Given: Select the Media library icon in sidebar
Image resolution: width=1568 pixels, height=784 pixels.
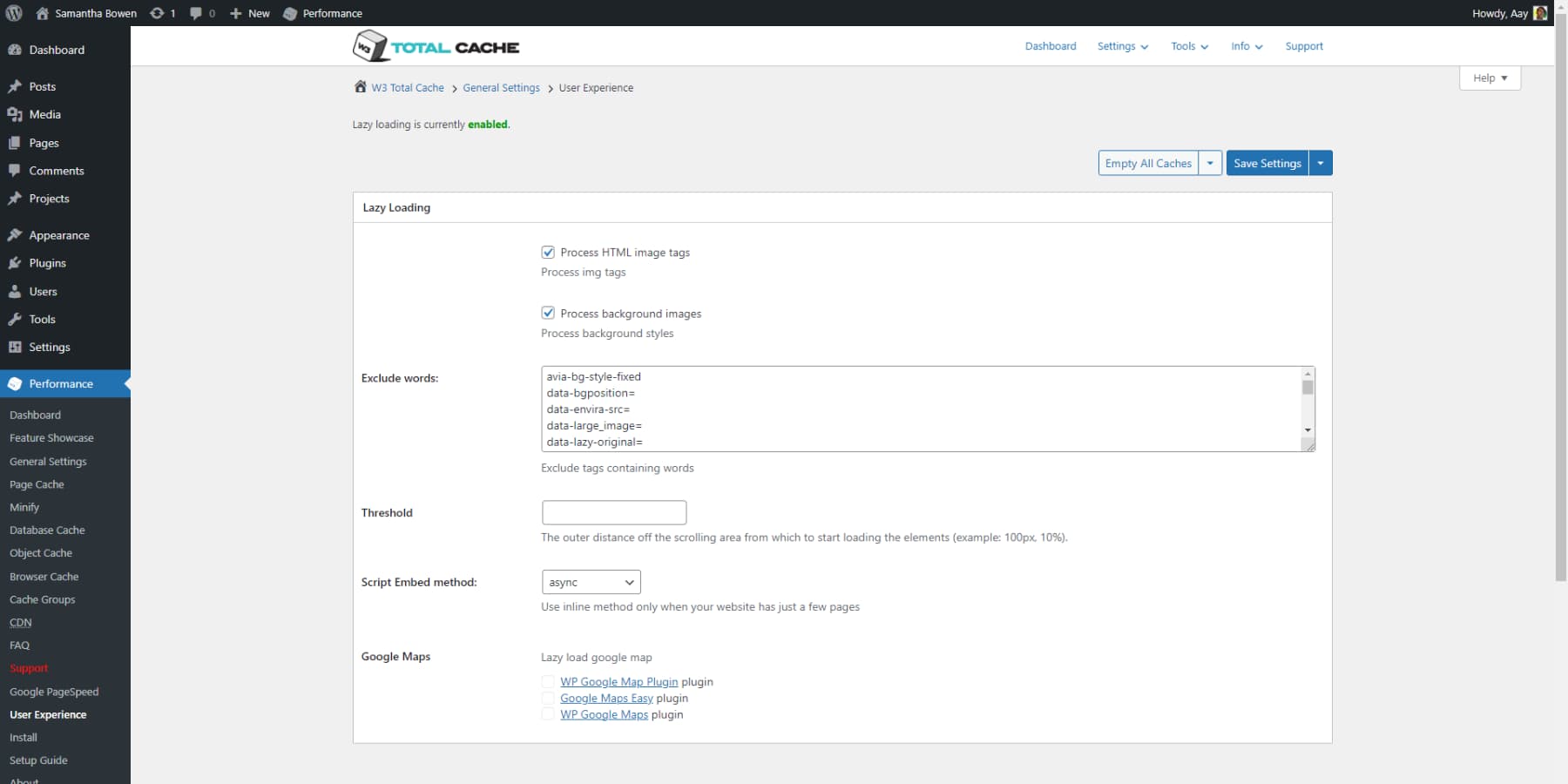Looking at the screenshot, I should coord(16,114).
